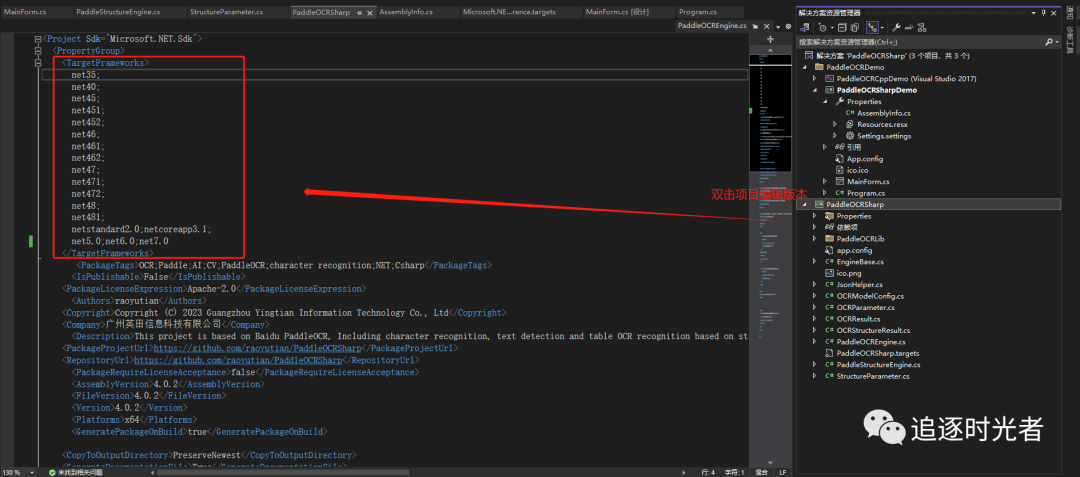Toggle the Sync with Active Document button
This screenshot has height=477, width=1080.
[872, 28]
